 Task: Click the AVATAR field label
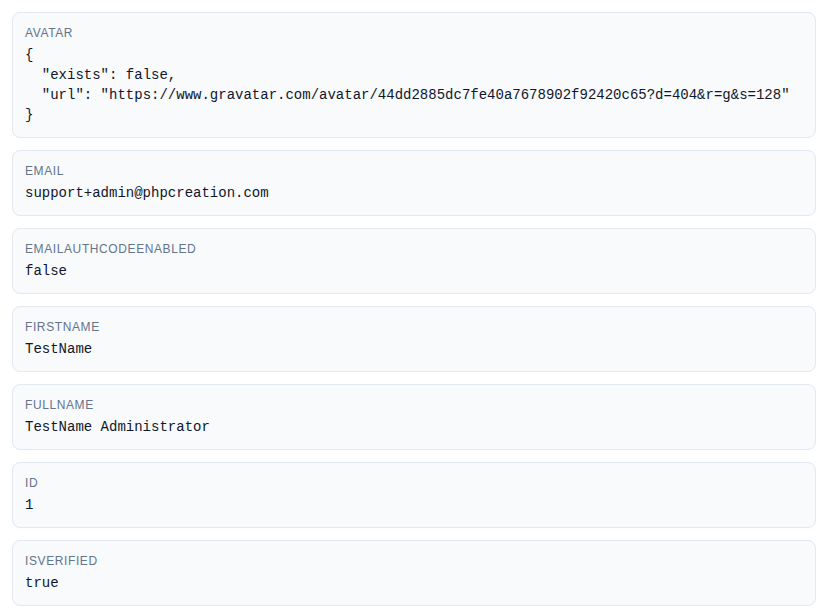pyautogui.click(x=48, y=33)
